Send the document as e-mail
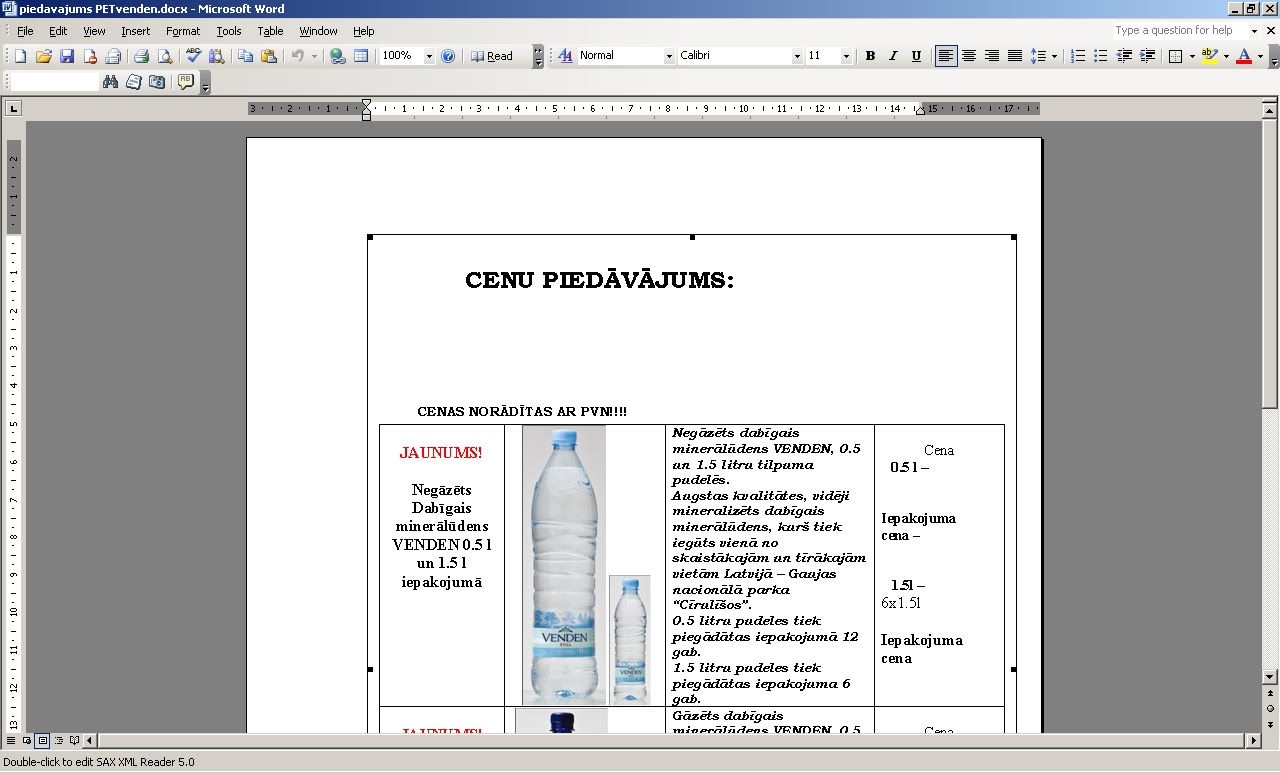 (113, 56)
